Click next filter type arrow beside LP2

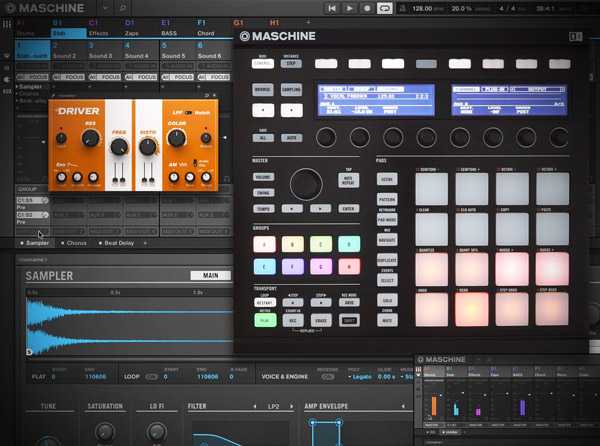[292, 406]
